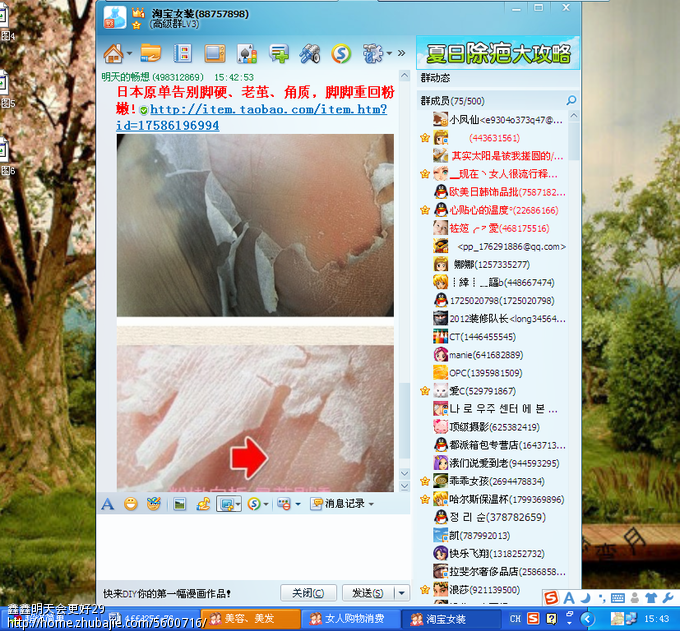Show more toolbar items via double chevron
Image resolution: width=680 pixels, height=631 pixels.
pyautogui.click(x=402, y=53)
